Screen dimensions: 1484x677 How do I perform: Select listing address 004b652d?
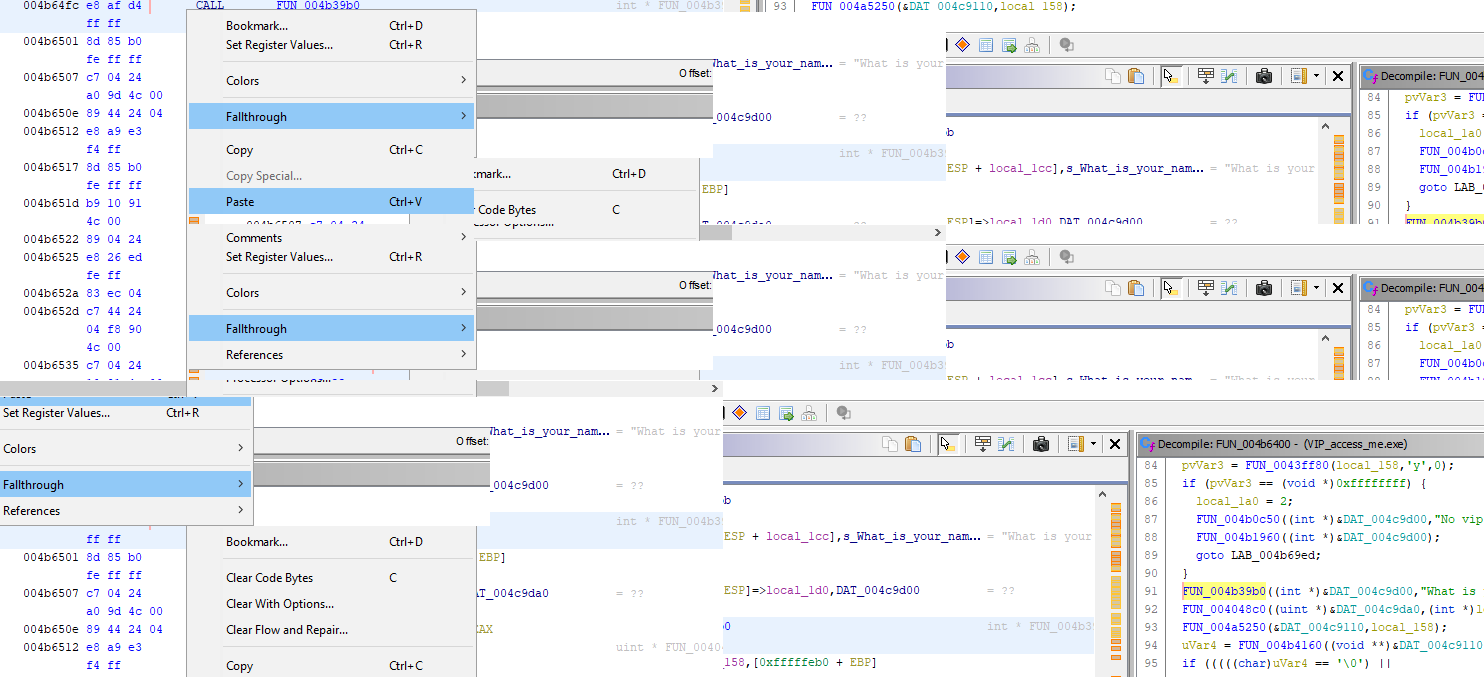tap(49, 311)
